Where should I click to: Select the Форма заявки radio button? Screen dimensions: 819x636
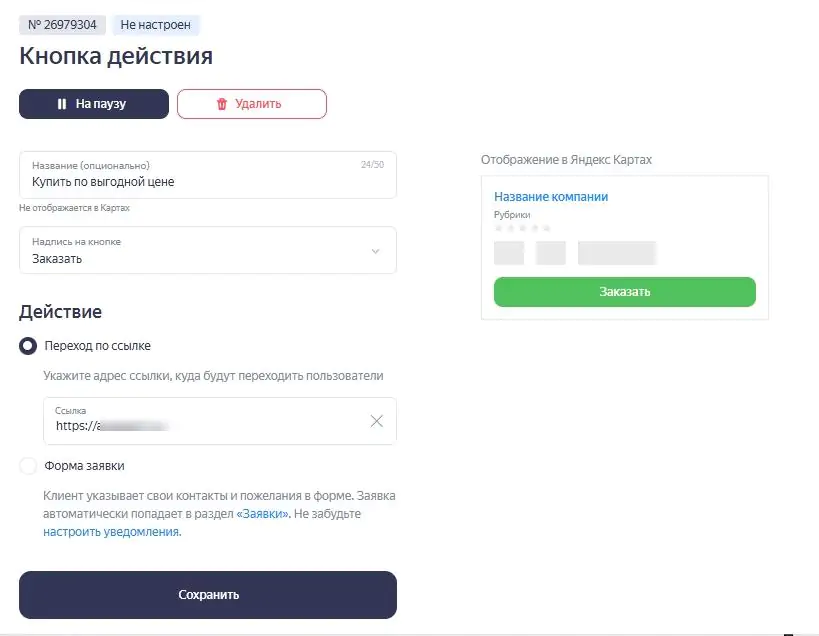click(x=28, y=466)
